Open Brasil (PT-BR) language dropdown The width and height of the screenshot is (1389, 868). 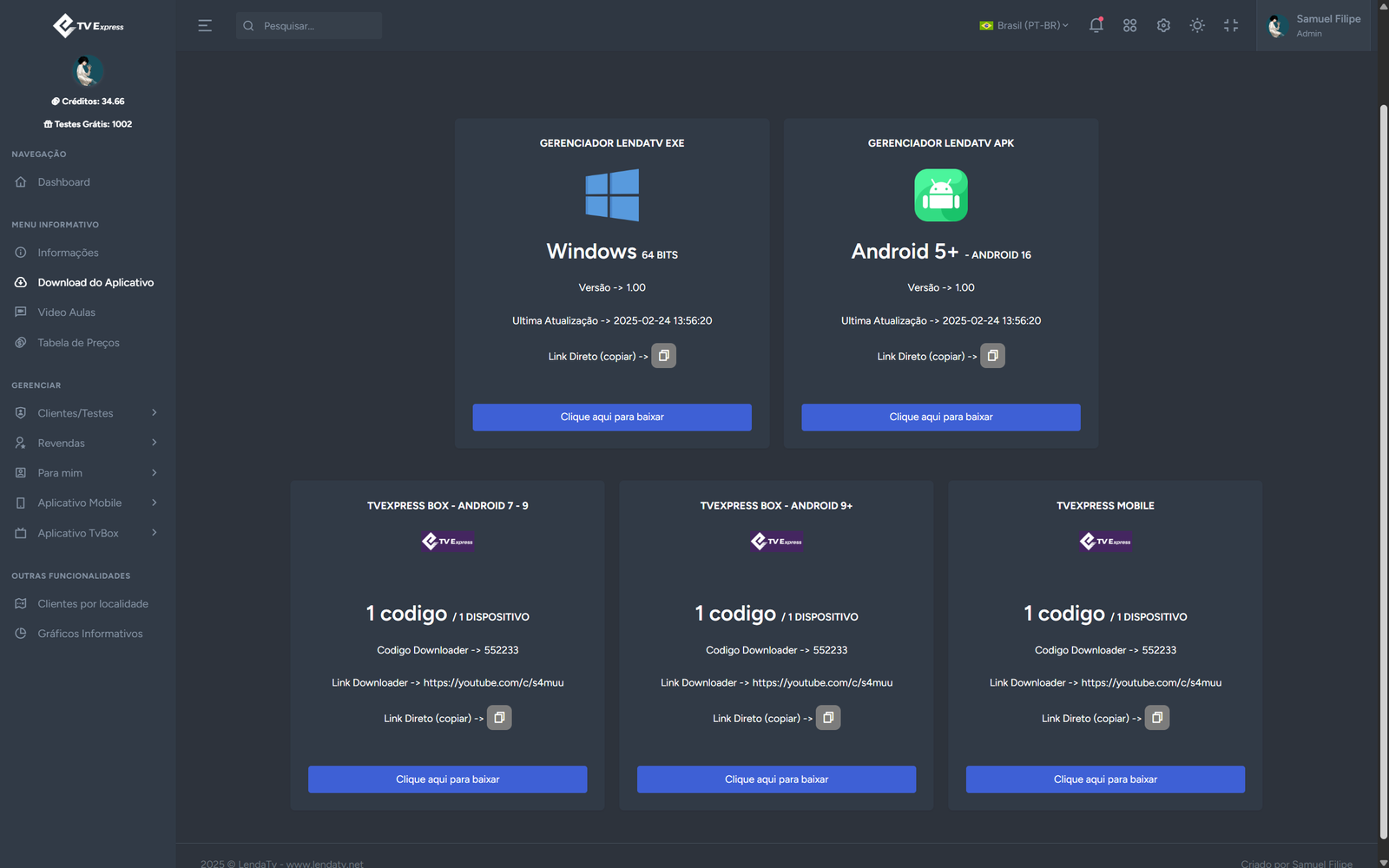pyautogui.click(x=1024, y=25)
